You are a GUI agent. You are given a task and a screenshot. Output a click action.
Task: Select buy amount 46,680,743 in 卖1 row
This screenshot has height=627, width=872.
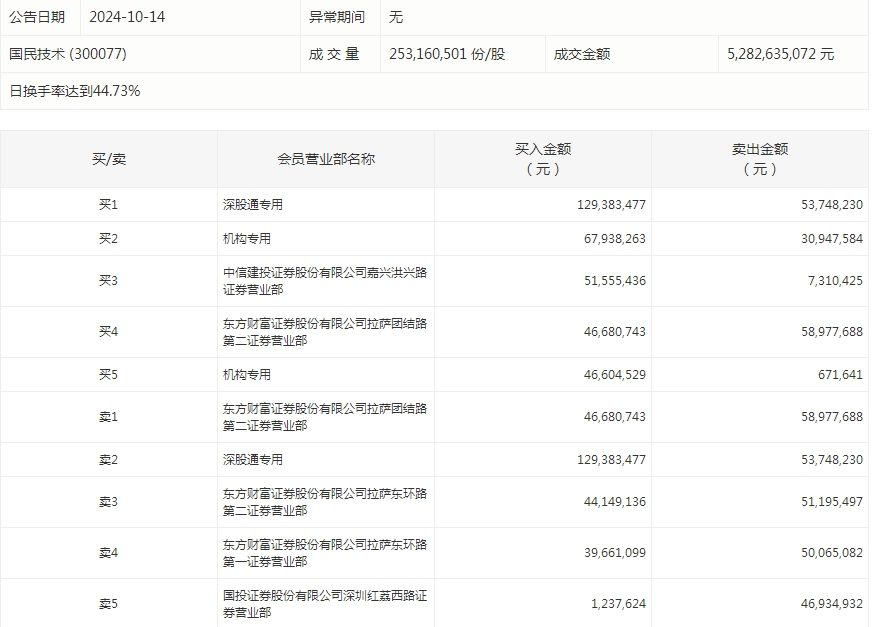pos(615,417)
